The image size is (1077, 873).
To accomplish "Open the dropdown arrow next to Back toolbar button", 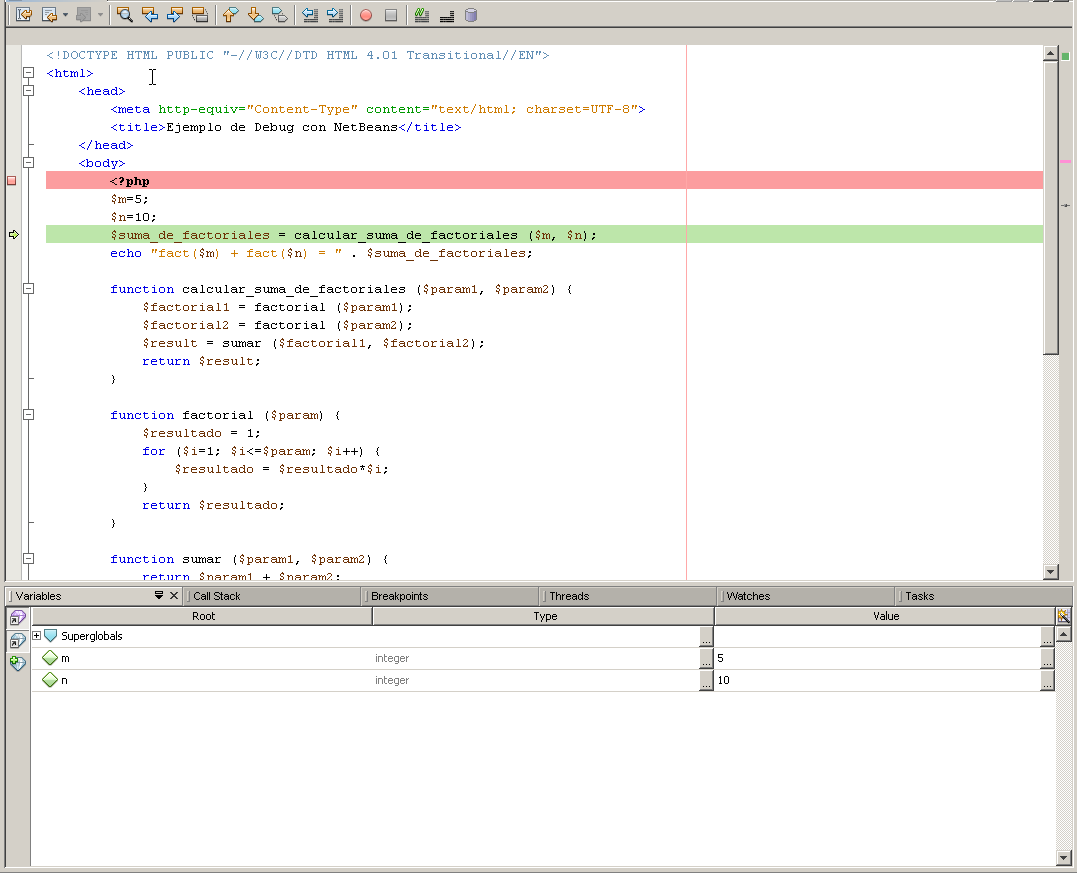I will [65, 15].
